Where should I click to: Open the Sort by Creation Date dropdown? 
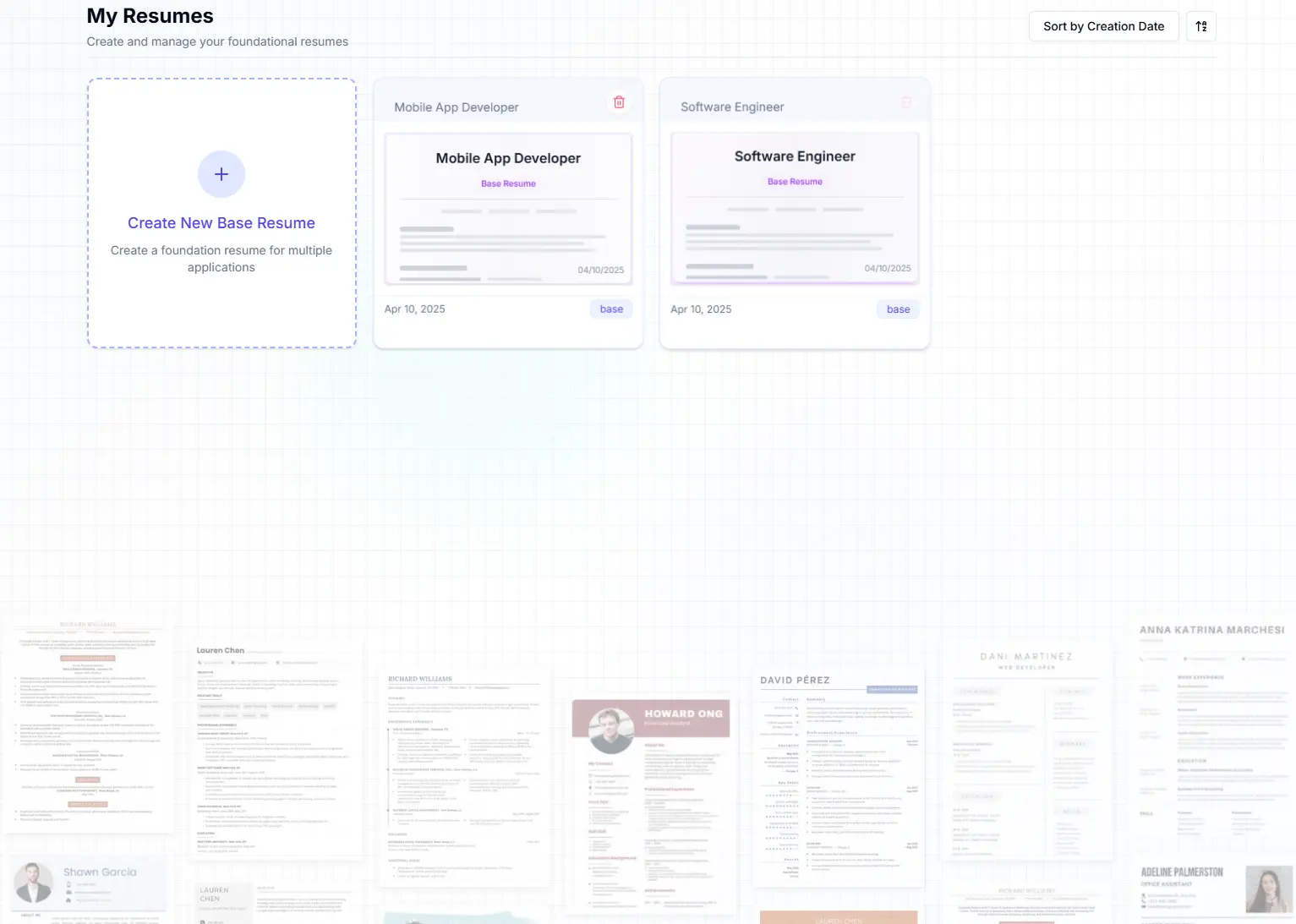tap(1103, 26)
